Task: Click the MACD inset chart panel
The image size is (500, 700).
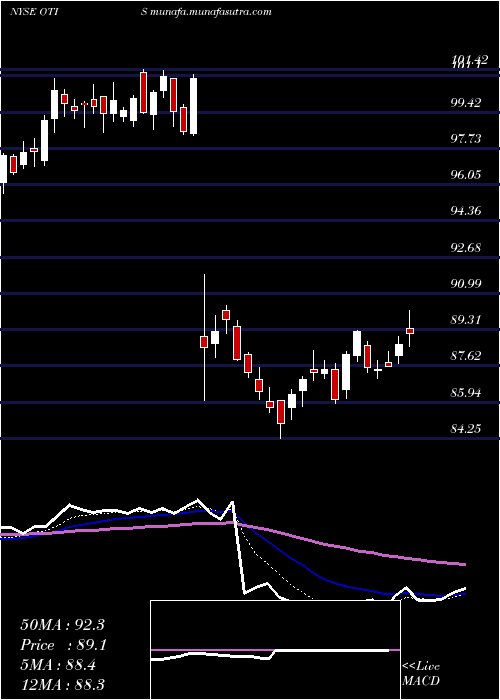Action: (x=275, y=650)
